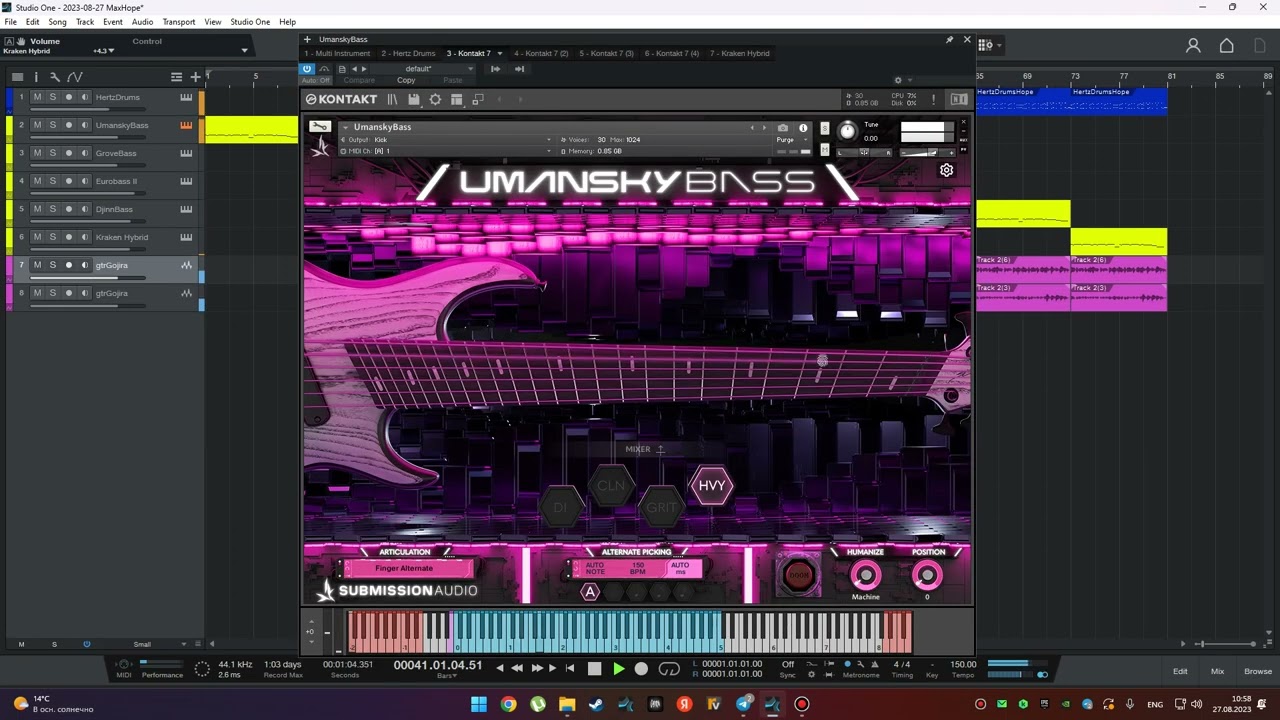This screenshot has height=720, width=1280.
Task: Expand Kraken Hybrid control parameter dropdown
Action: [x=244, y=51]
